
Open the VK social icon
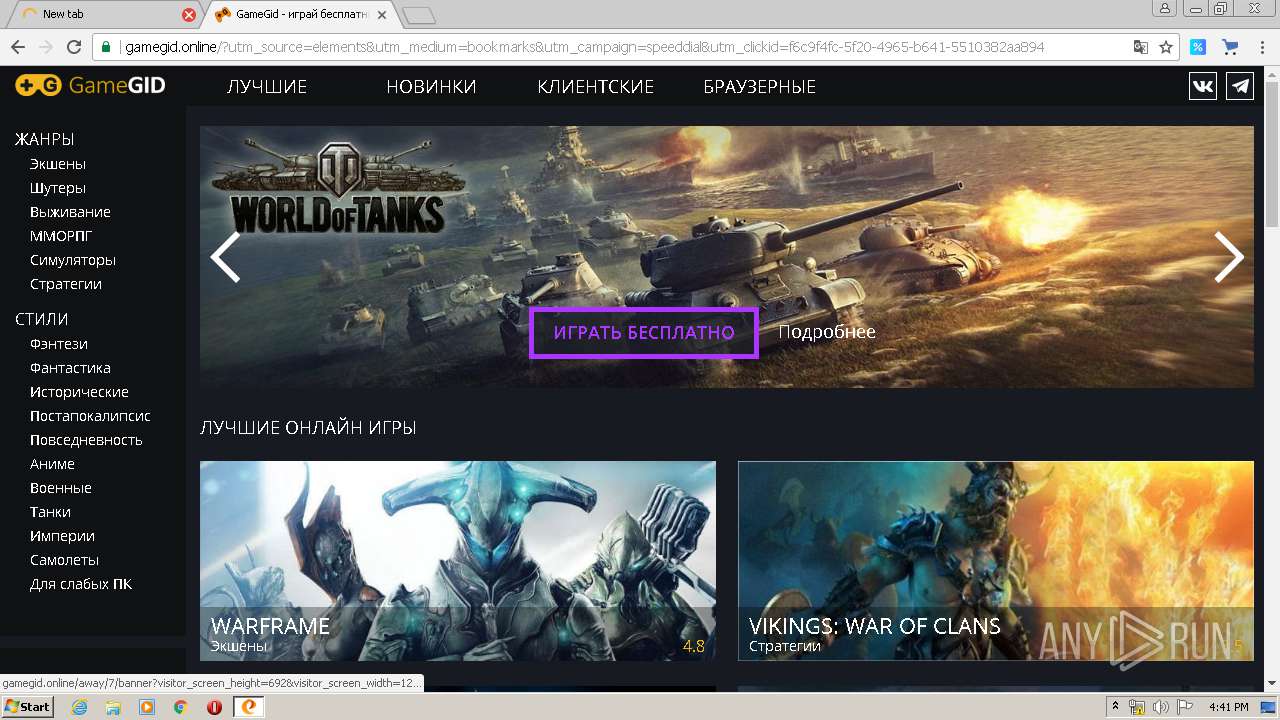point(1203,86)
